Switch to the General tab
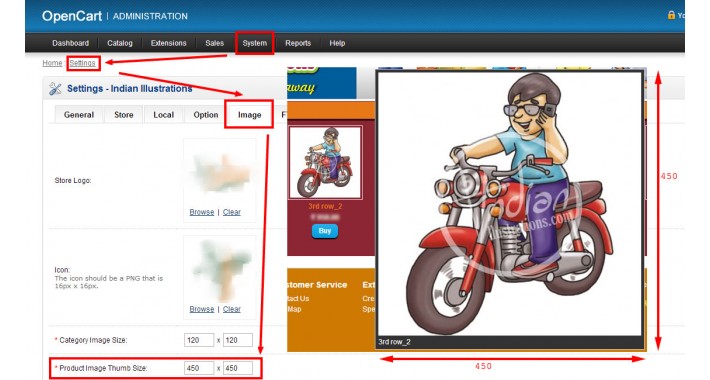 pyautogui.click(x=79, y=115)
